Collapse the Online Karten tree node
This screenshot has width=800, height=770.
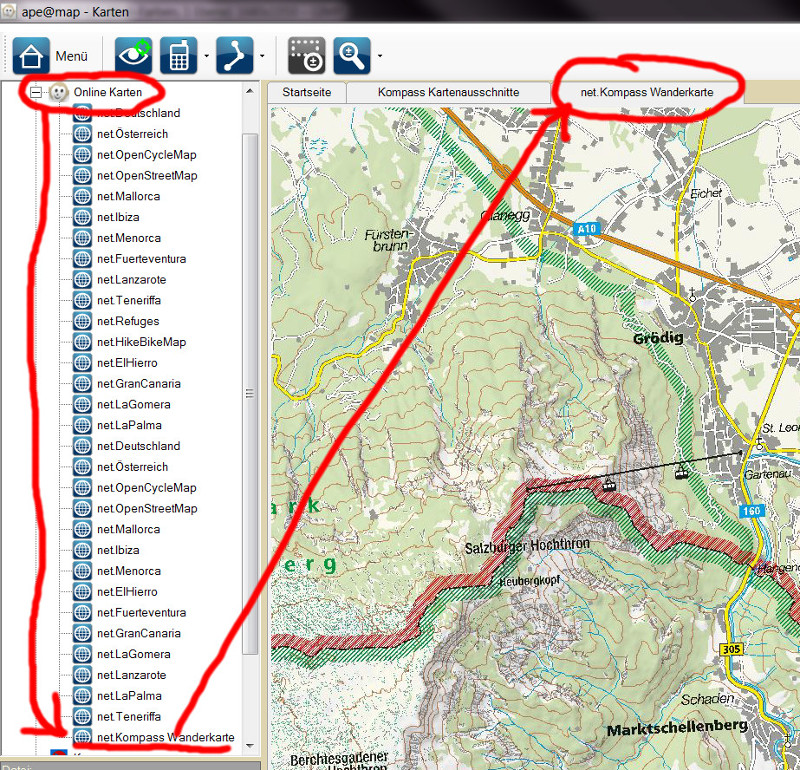pos(36,92)
